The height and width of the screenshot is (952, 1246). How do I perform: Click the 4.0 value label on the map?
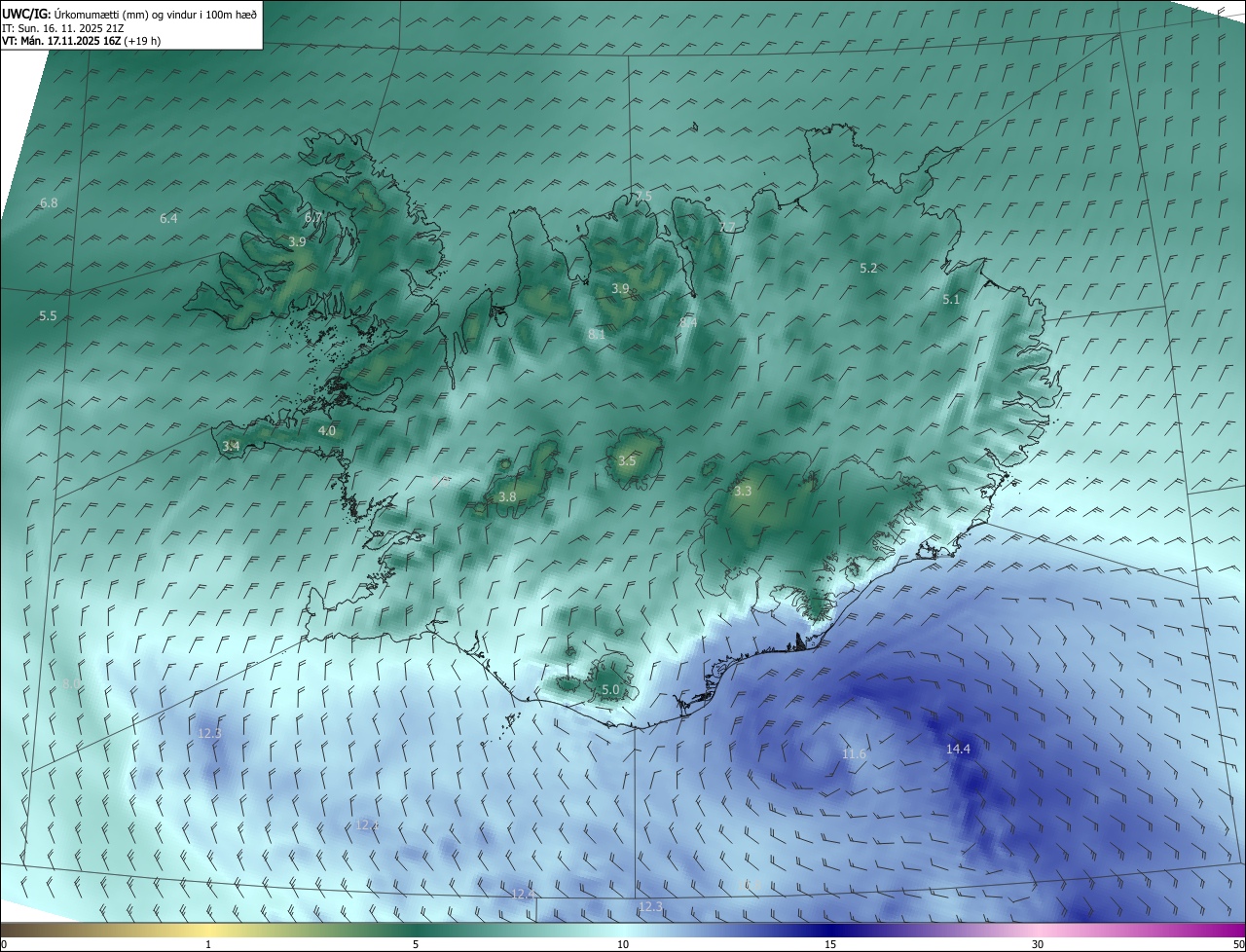[x=327, y=430]
